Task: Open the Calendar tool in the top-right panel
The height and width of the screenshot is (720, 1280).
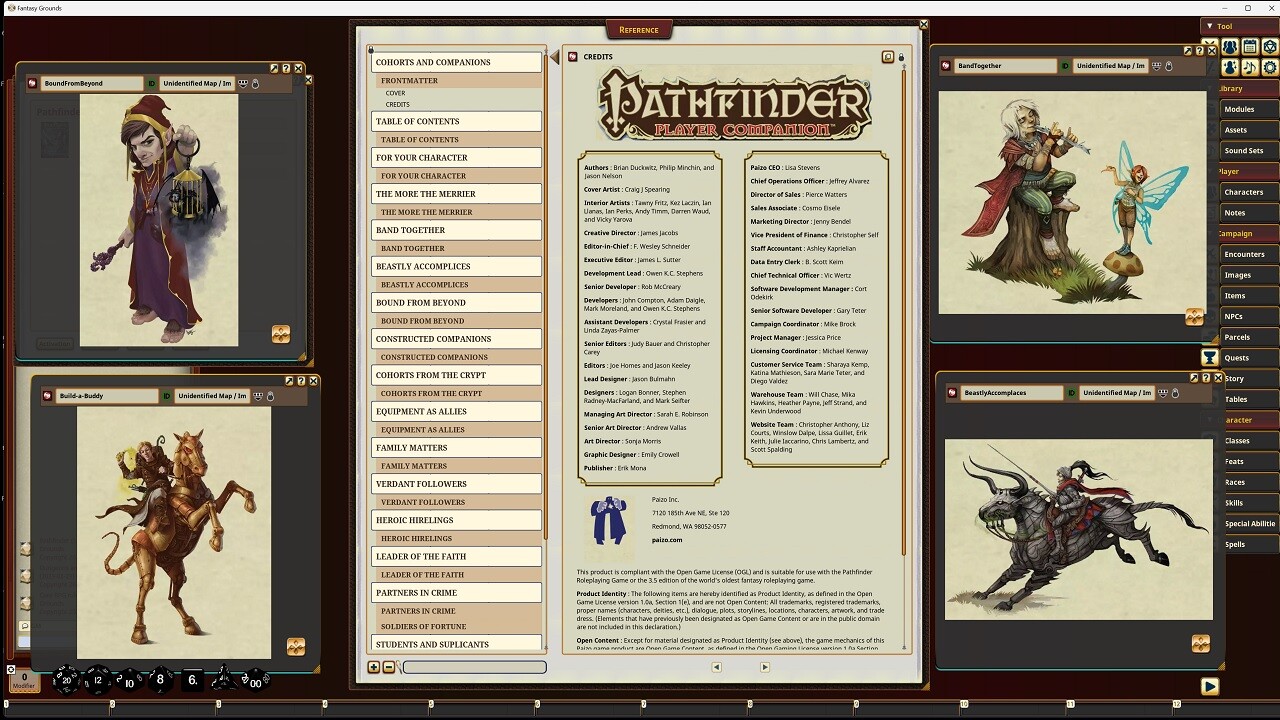Action: tap(1250, 47)
